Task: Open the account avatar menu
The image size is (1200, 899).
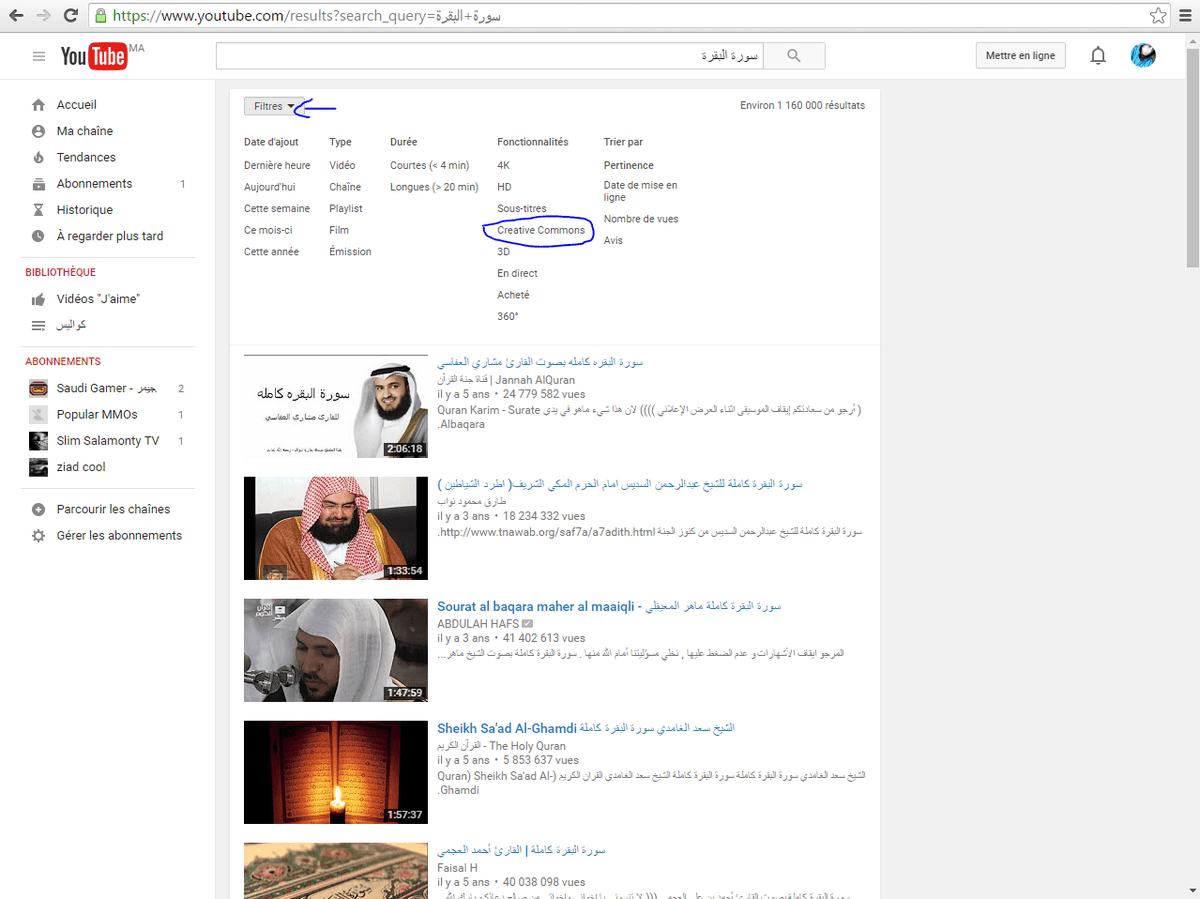Action: pos(1143,56)
